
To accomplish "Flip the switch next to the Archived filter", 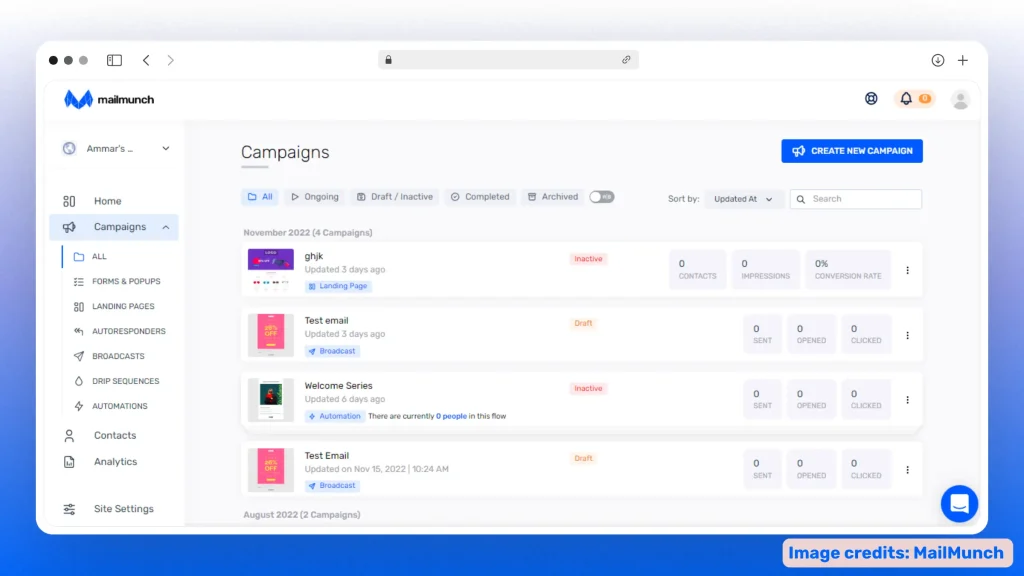I will (601, 197).
